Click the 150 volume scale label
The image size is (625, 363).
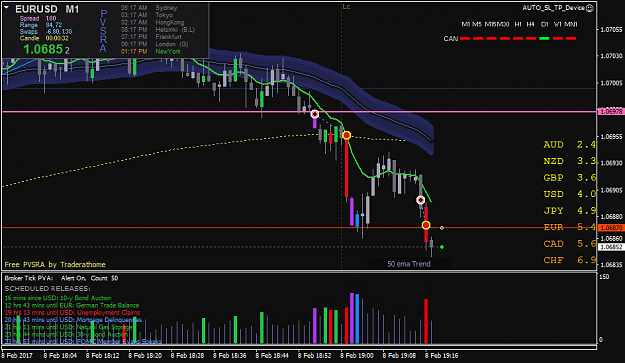point(604,277)
